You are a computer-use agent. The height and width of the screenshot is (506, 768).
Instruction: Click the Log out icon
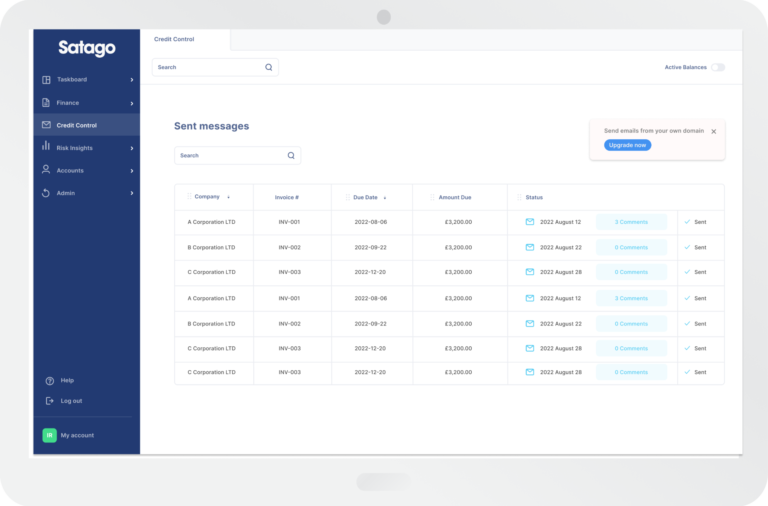(49, 401)
